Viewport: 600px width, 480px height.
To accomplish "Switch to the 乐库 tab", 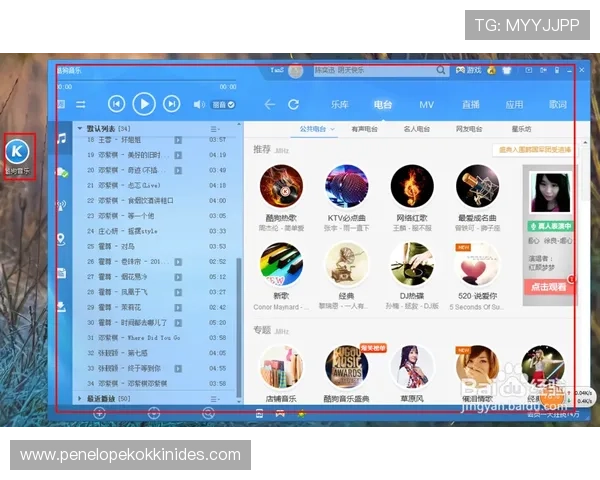I will tap(340, 104).
